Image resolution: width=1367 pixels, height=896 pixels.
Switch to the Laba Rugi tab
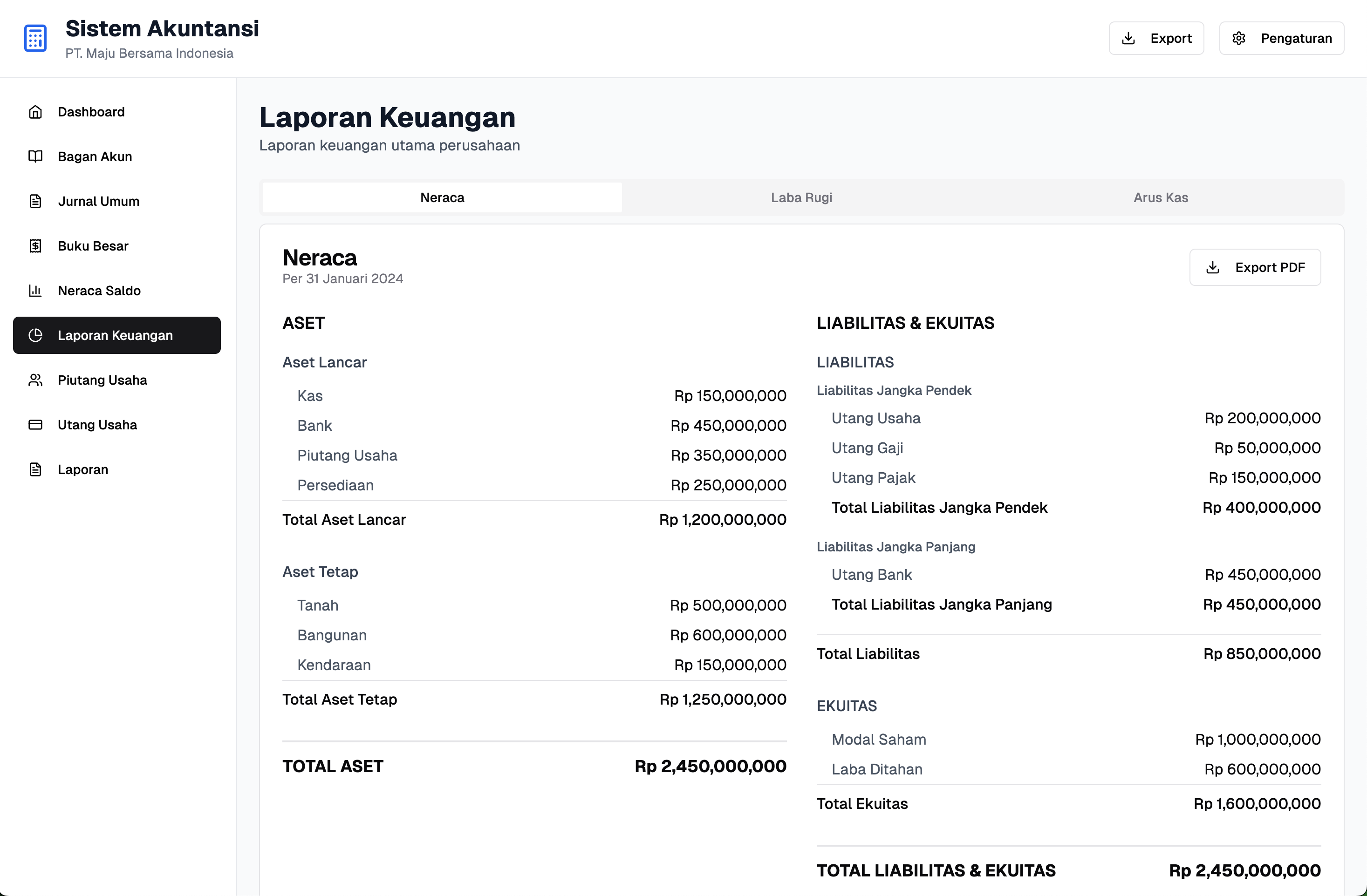coord(801,197)
